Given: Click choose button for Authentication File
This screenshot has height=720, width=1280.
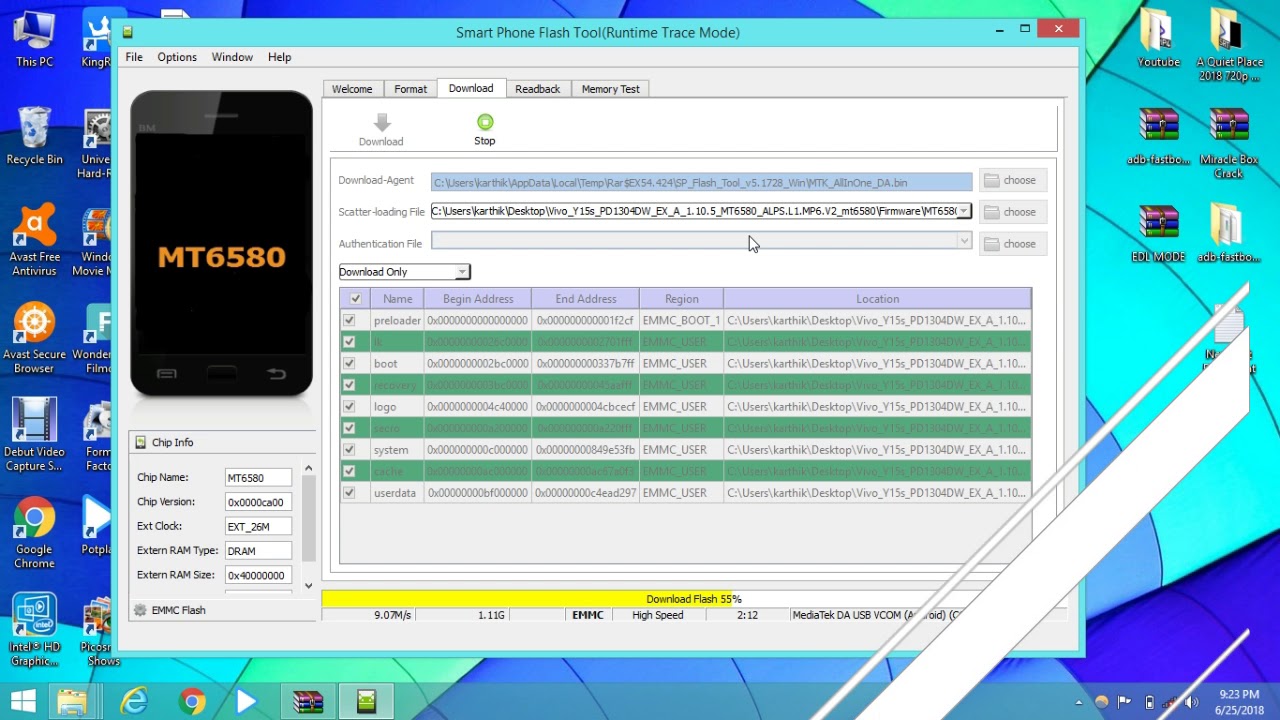Looking at the screenshot, I should coord(1013,244).
